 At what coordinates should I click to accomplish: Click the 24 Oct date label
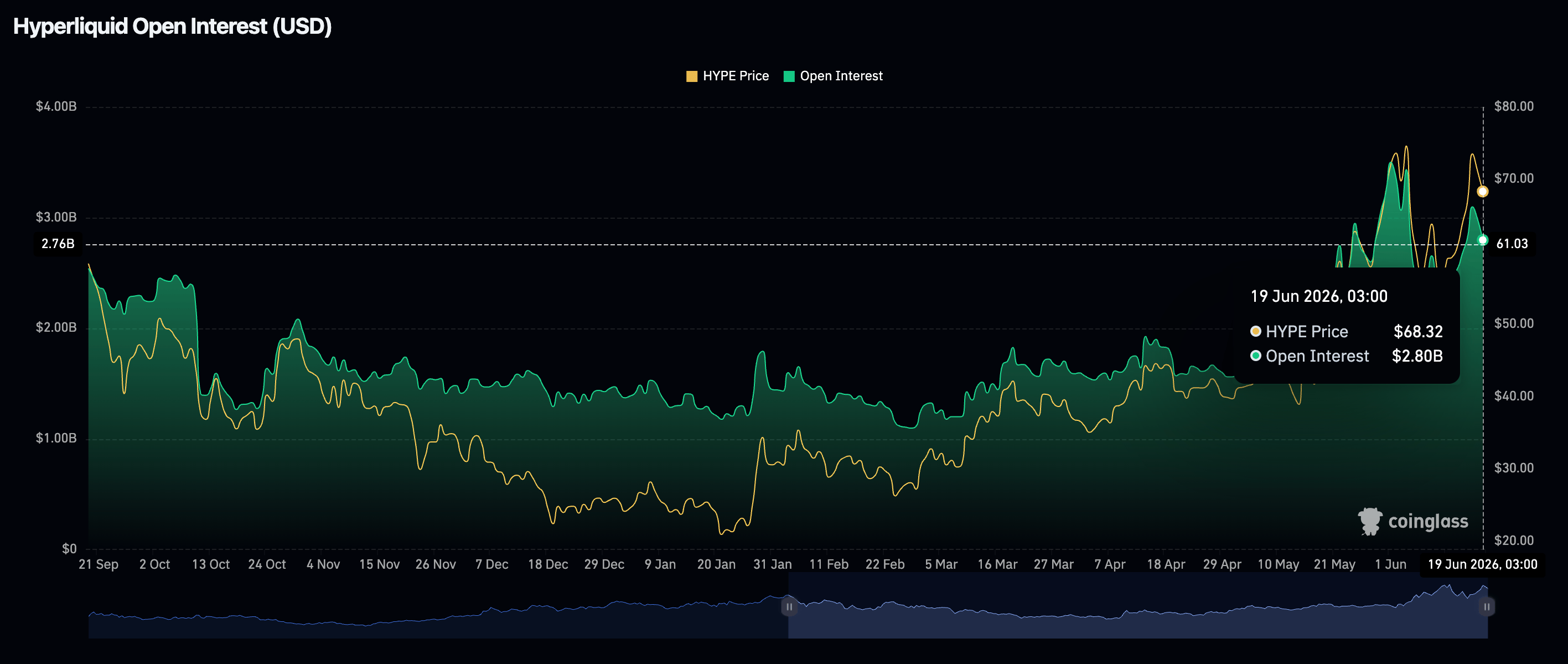pos(267,565)
